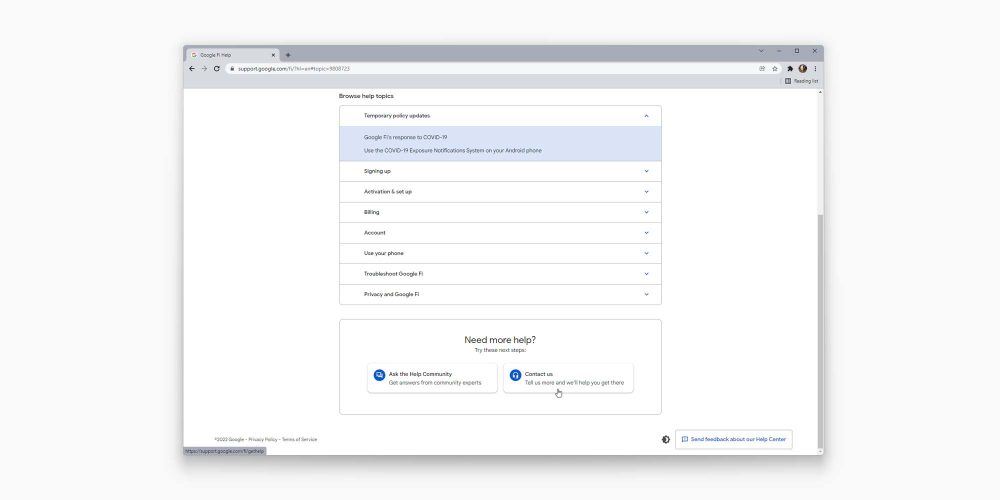Open the Chrome three-dot menu
The height and width of the screenshot is (500, 1000).
click(x=815, y=69)
